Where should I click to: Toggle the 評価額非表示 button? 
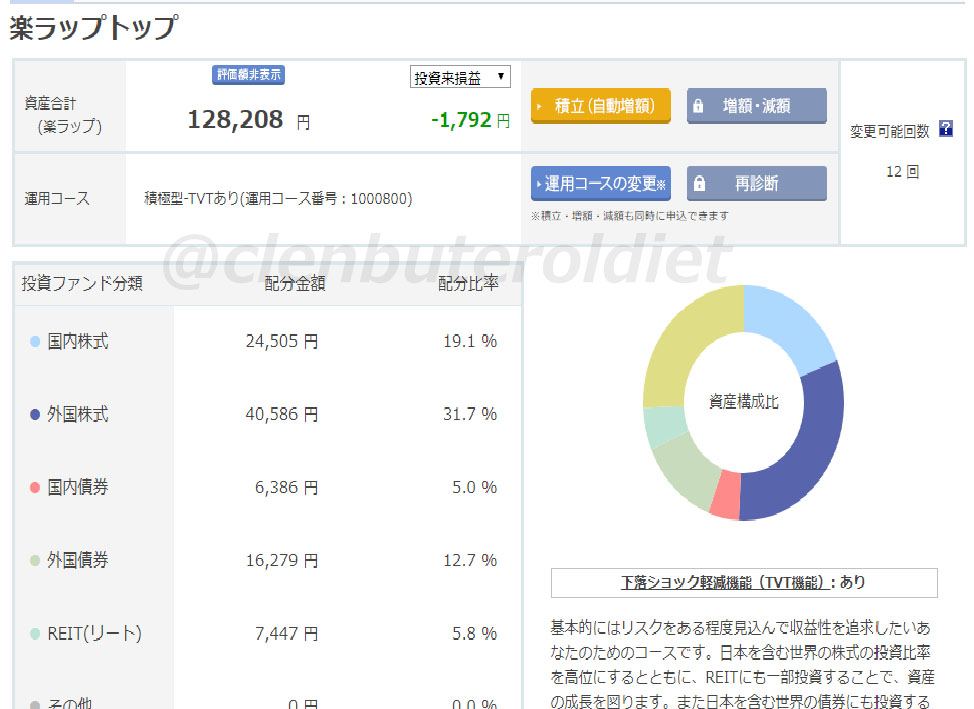click(x=248, y=75)
